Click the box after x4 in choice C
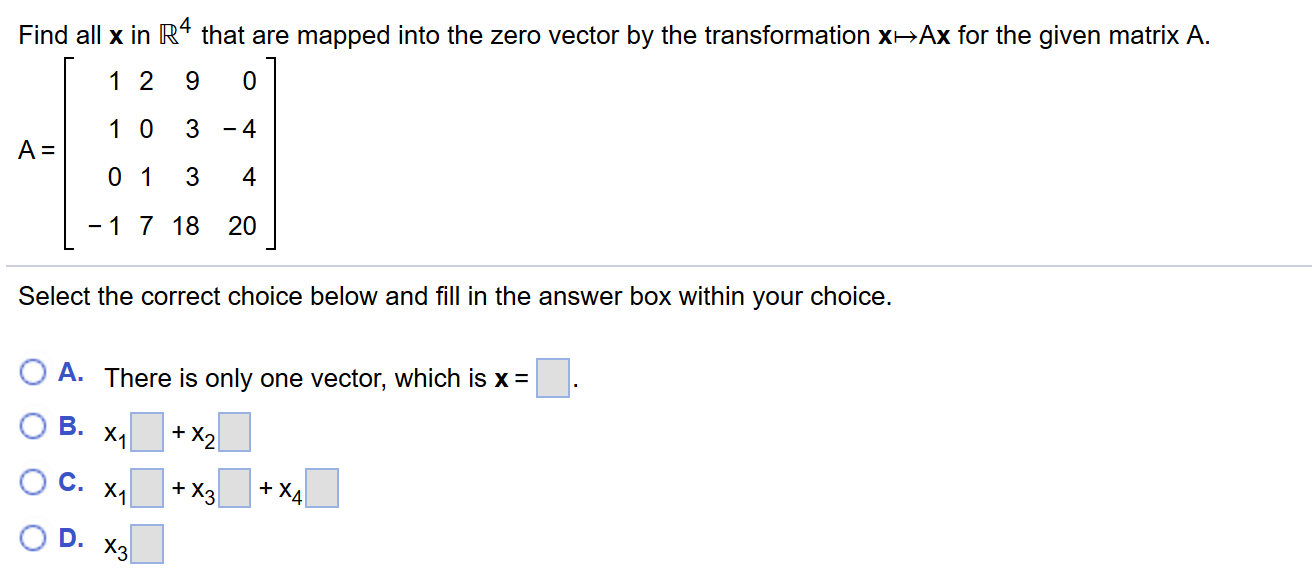 point(322,487)
